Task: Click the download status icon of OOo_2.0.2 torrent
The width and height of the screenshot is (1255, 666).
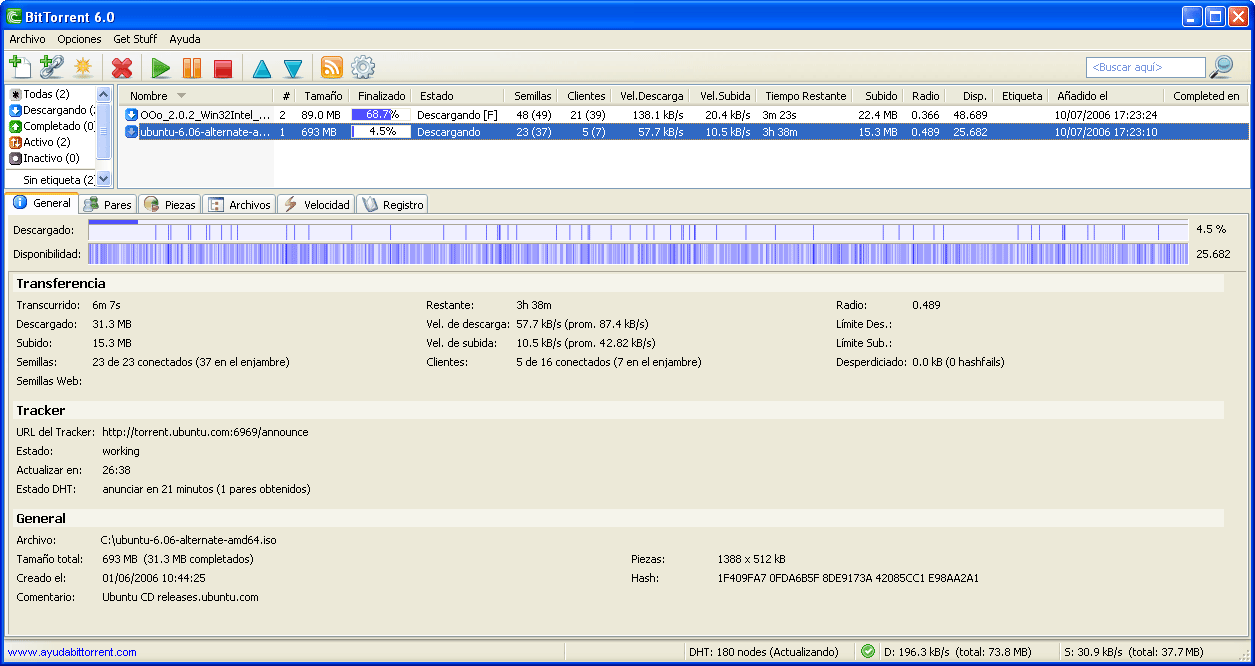Action: 131,115
